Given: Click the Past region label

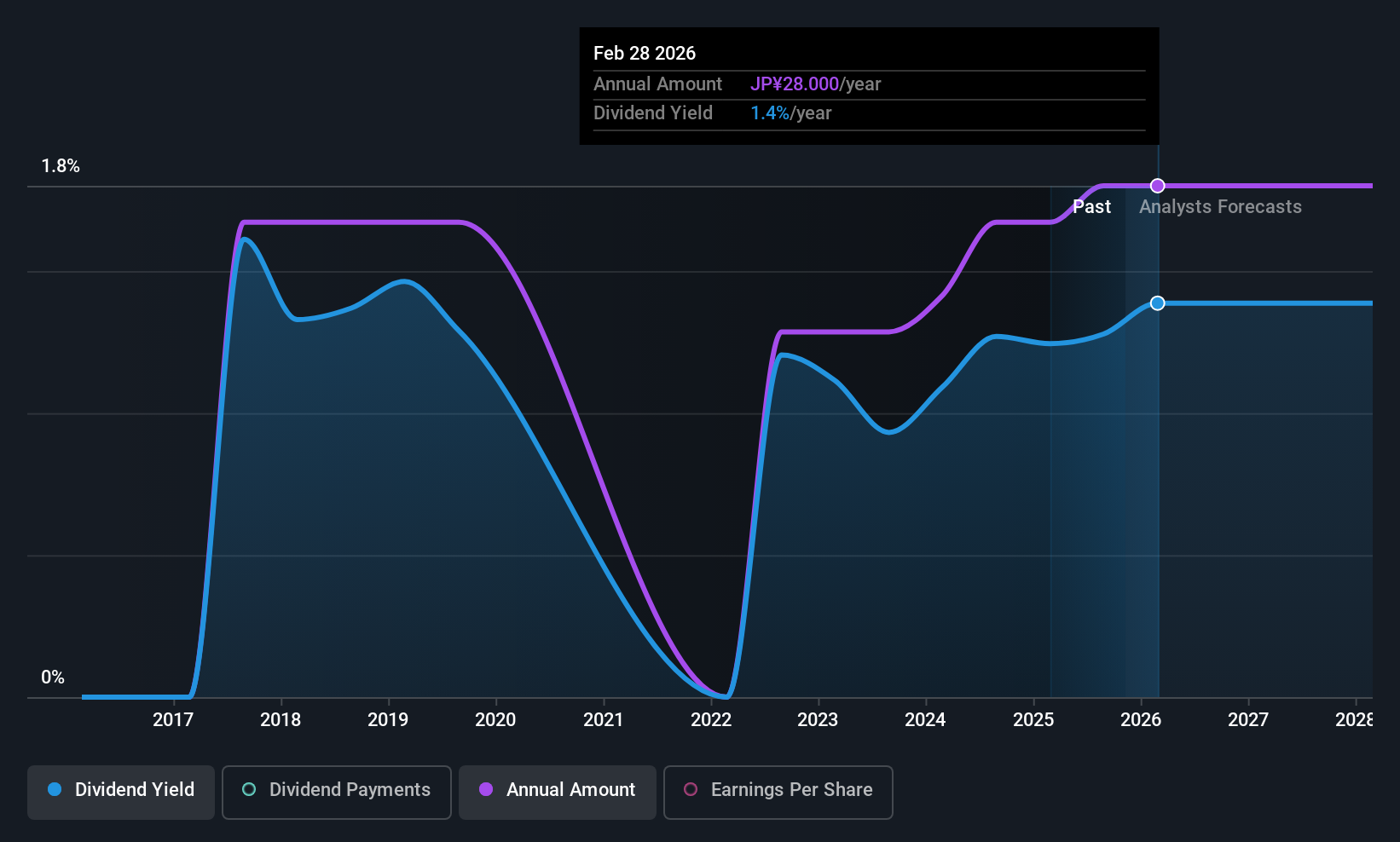Looking at the screenshot, I should [x=1091, y=207].
